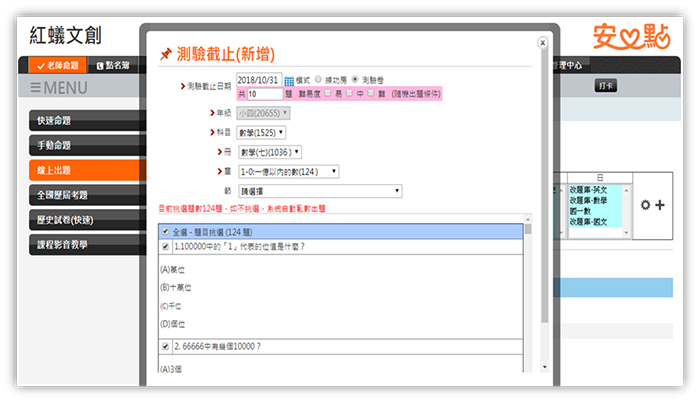Switch to the 點名簿 tab
Screen dimensions: 700x403
[x=113, y=65]
